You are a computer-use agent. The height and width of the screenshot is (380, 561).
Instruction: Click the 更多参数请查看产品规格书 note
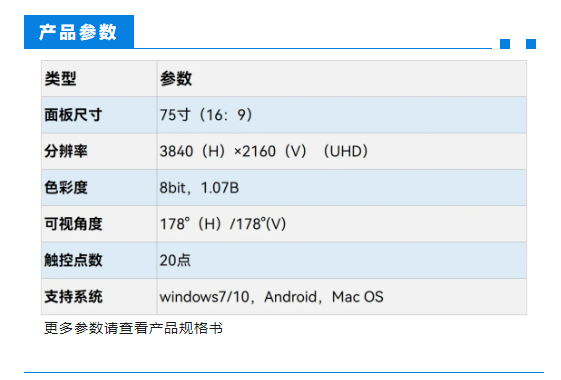[133, 328]
